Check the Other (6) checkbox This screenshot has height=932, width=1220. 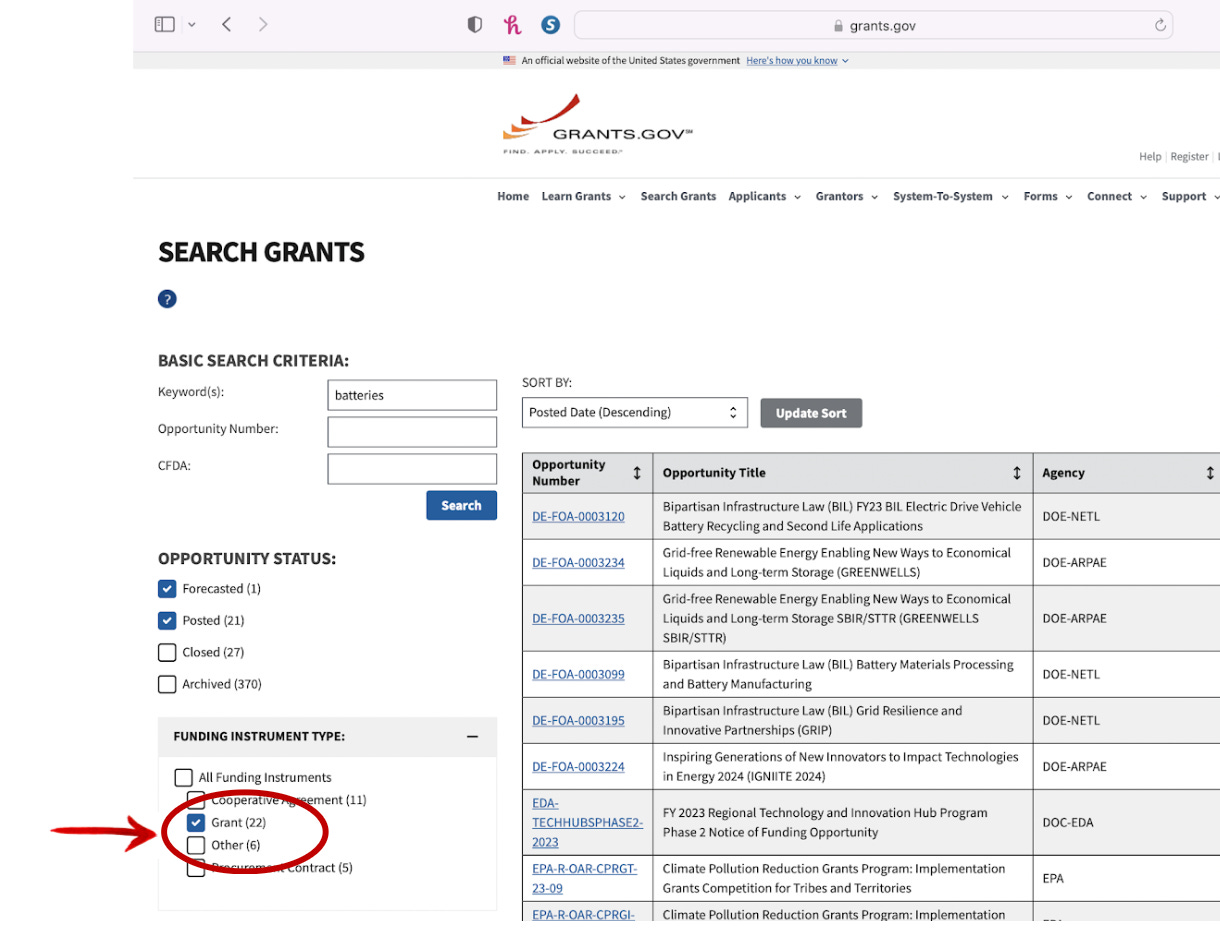pyautogui.click(x=196, y=846)
